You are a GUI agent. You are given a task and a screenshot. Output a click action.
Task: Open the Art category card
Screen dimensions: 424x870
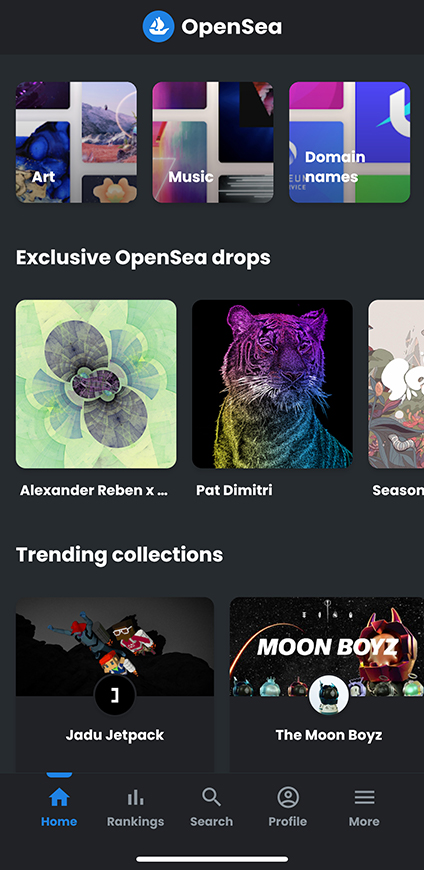[76, 143]
